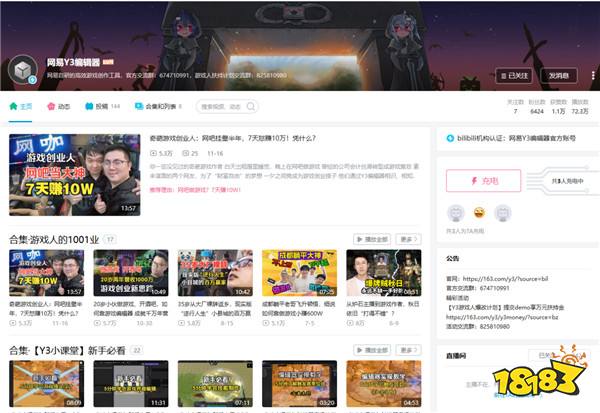Switch to the 动态 tab
Screen dimensions: 600x413
(x=59, y=106)
